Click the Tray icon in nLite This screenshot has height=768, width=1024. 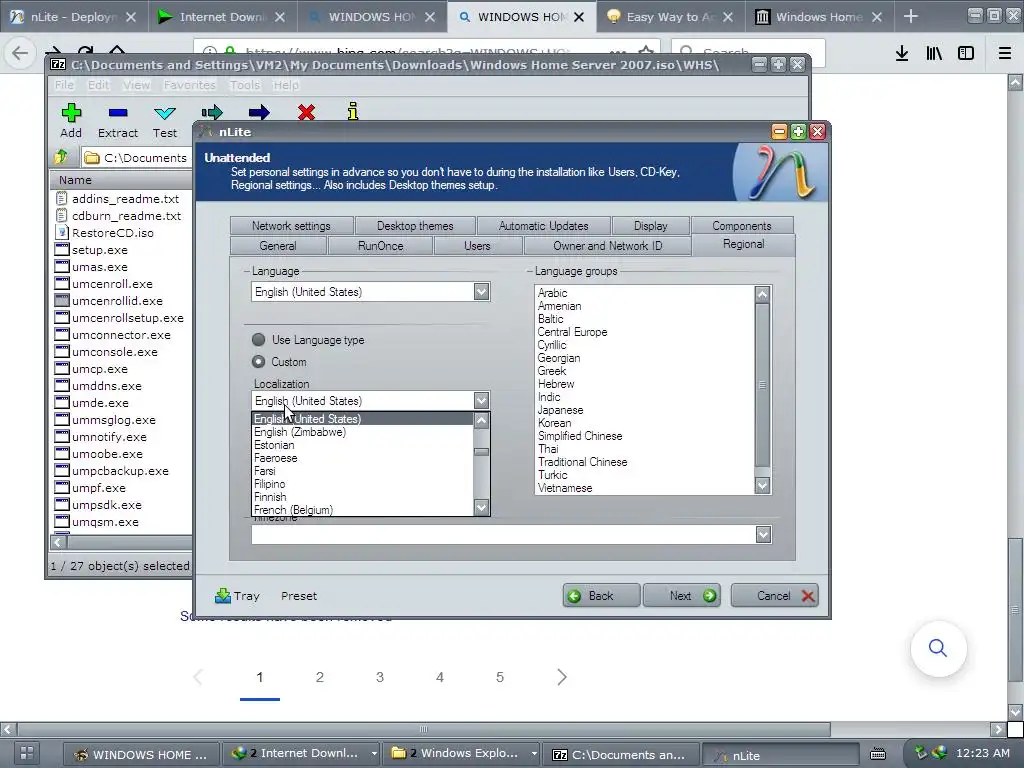(223, 596)
